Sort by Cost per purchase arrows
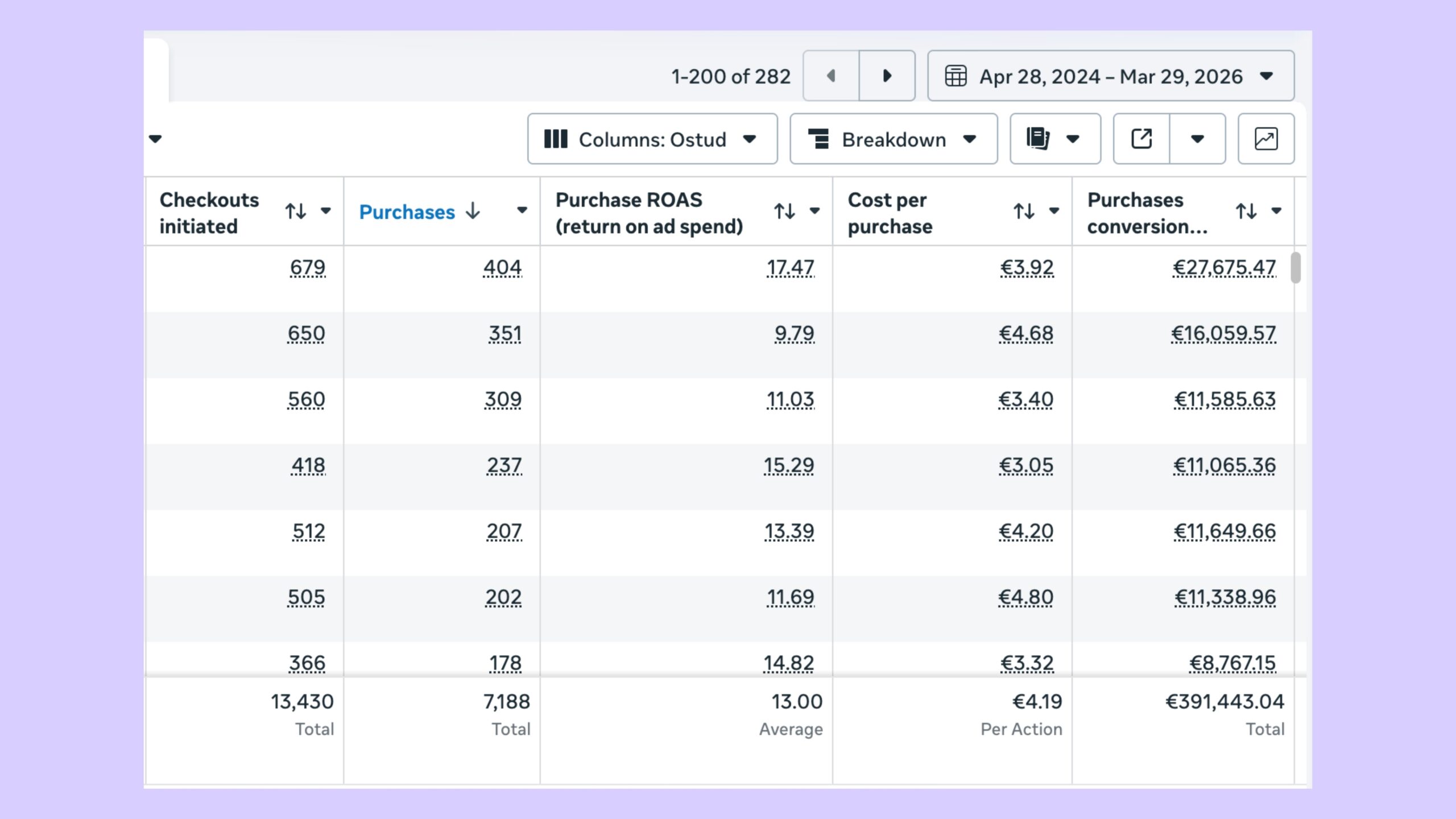The image size is (1456, 819). [x=1024, y=212]
